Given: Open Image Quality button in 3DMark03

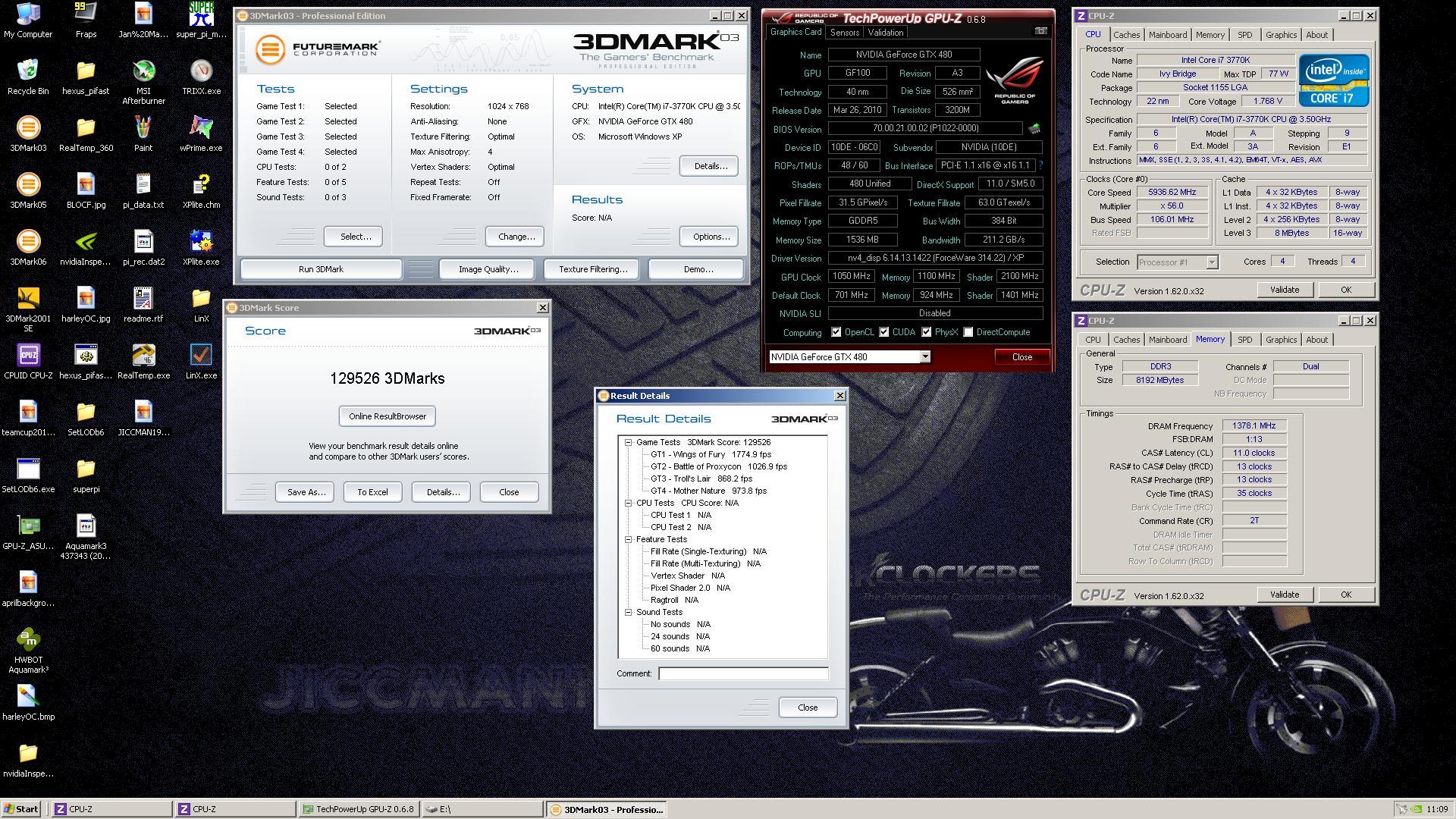Looking at the screenshot, I should point(488,269).
